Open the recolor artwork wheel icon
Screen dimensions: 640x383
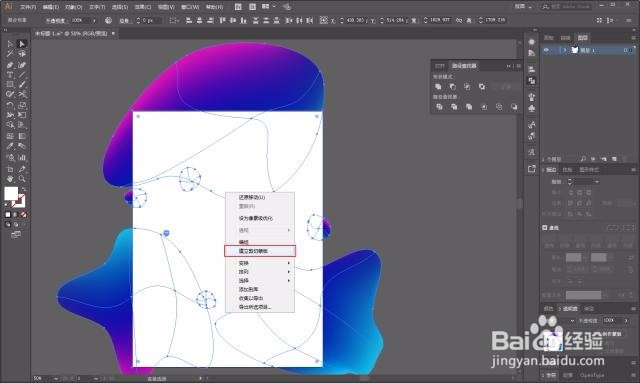pyautogui.click(x=108, y=20)
